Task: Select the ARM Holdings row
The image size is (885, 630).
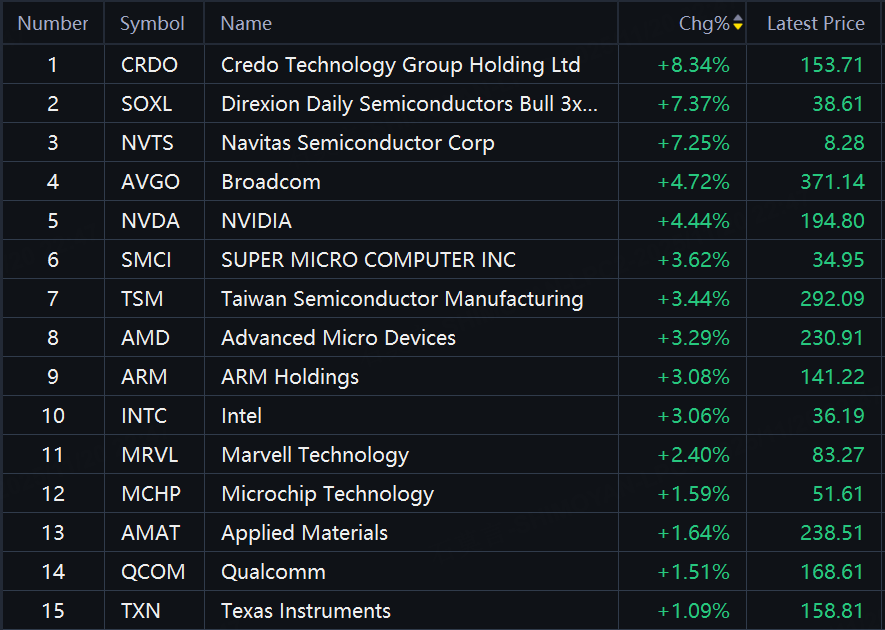Action: coord(290,377)
